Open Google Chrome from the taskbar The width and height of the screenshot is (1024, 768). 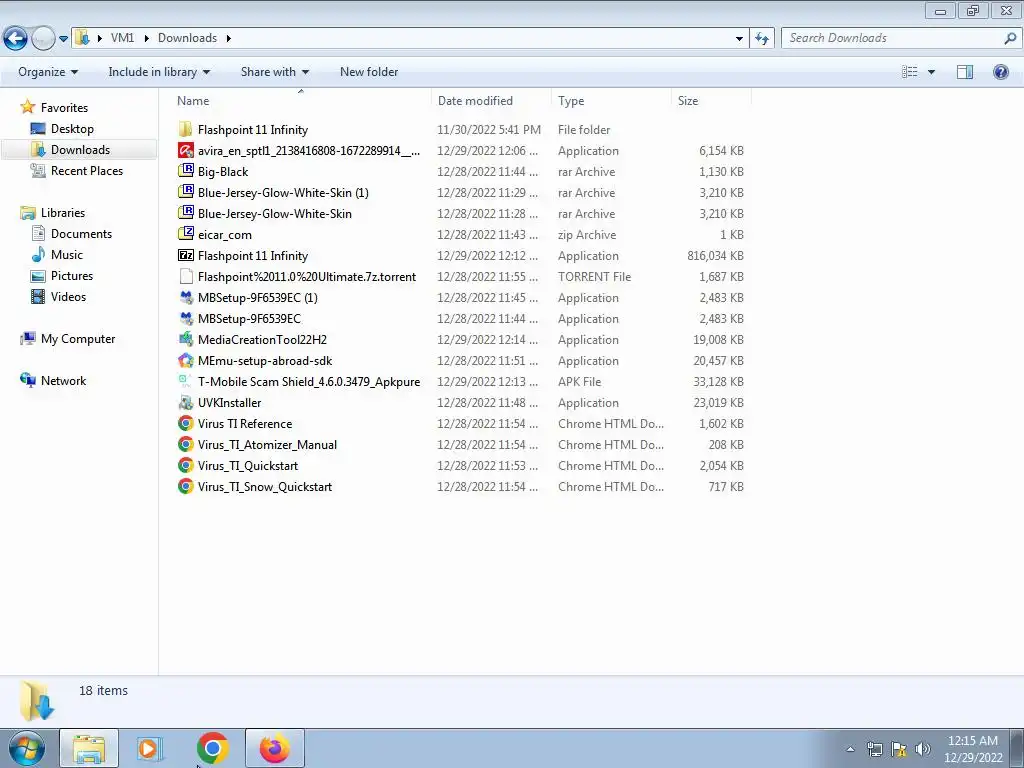(x=212, y=748)
